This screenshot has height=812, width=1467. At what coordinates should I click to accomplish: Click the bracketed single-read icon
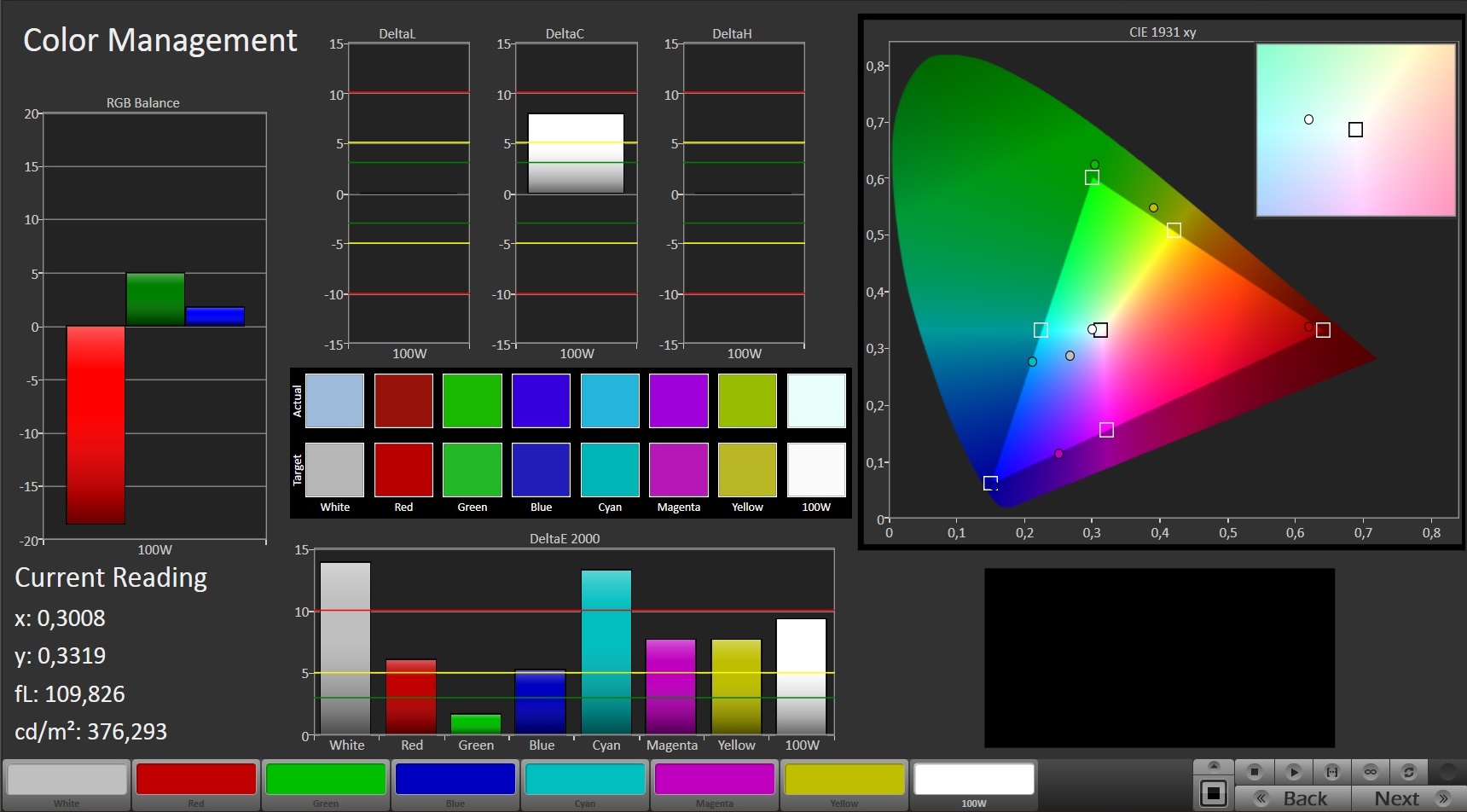[1331, 772]
